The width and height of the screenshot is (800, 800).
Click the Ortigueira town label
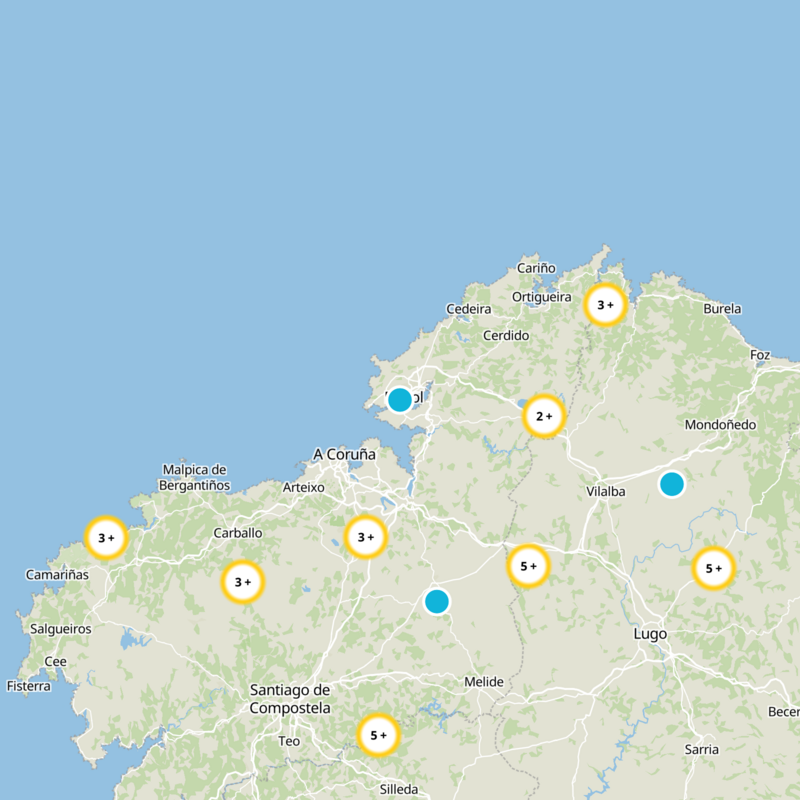[x=542, y=297]
